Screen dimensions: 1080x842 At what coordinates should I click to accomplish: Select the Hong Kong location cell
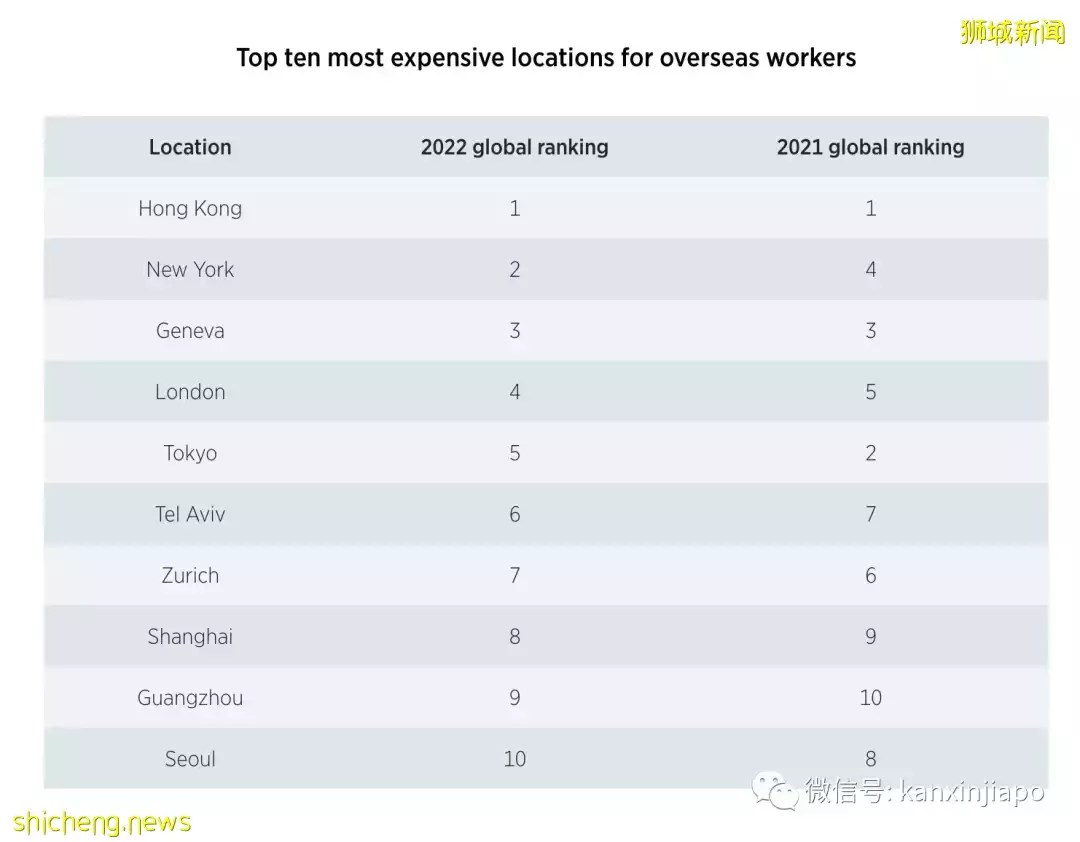click(x=190, y=208)
